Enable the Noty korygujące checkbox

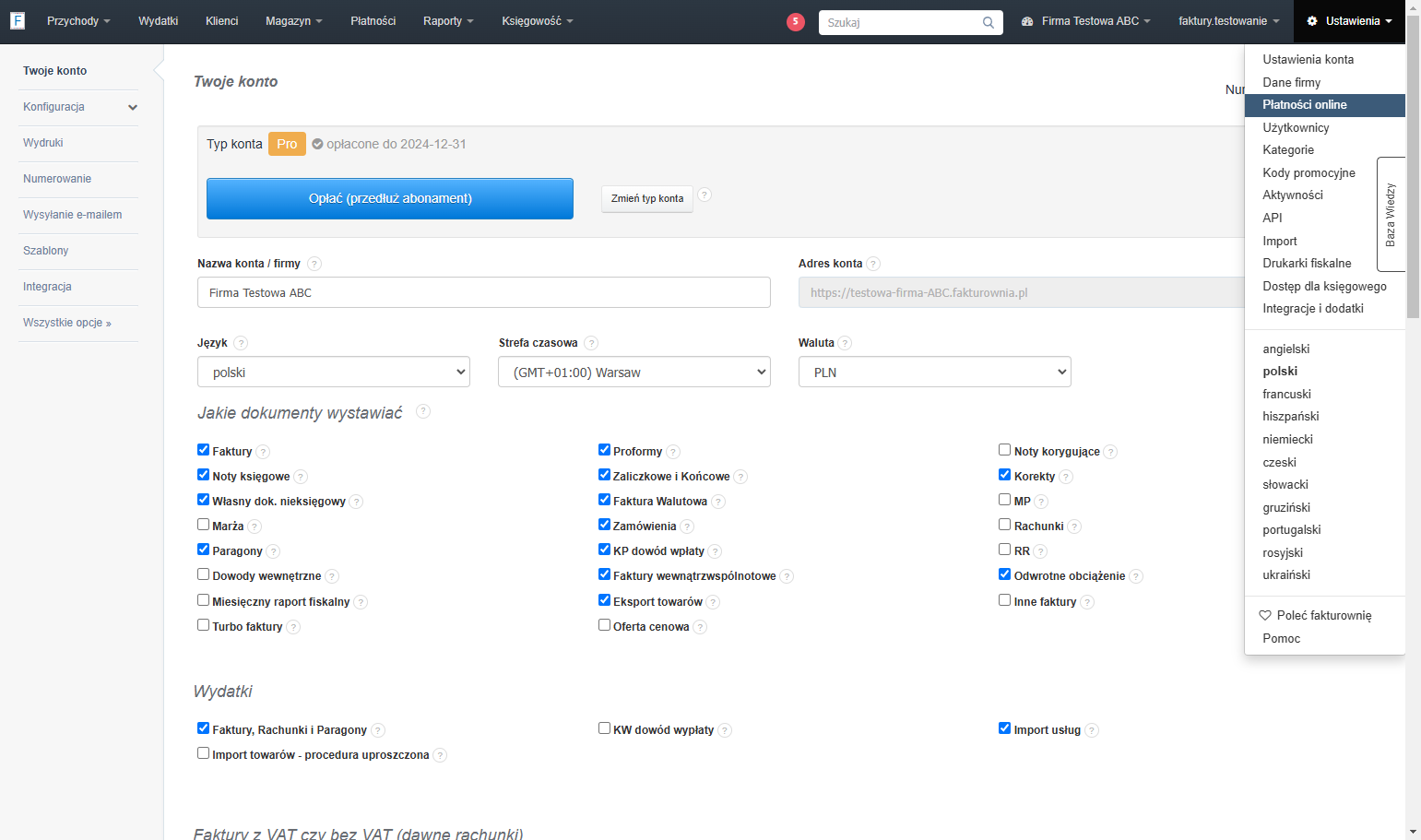click(x=1004, y=450)
